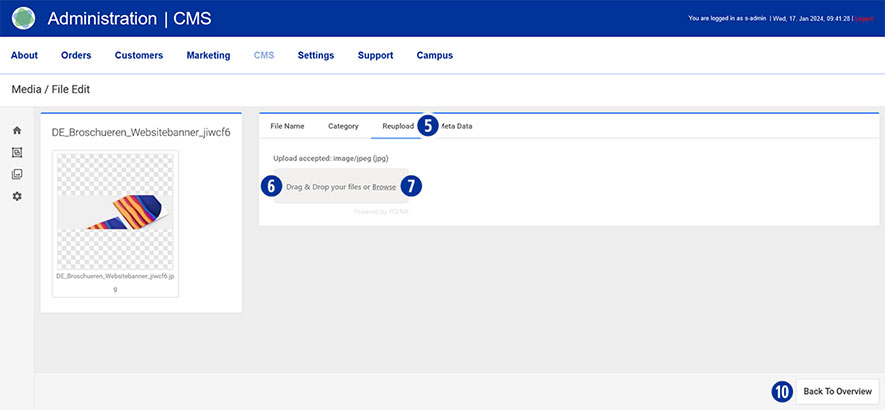Image resolution: width=885 pixels, height=410 pixels.
Task: Select the image gallery sidebar icon
Action: [x=17, y=174]
